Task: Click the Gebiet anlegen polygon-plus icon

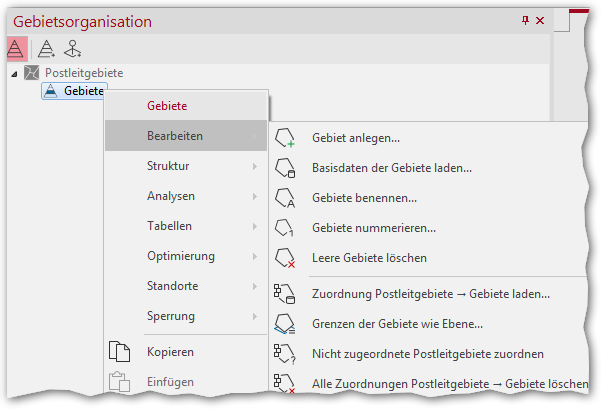Action: coord(285,138)
